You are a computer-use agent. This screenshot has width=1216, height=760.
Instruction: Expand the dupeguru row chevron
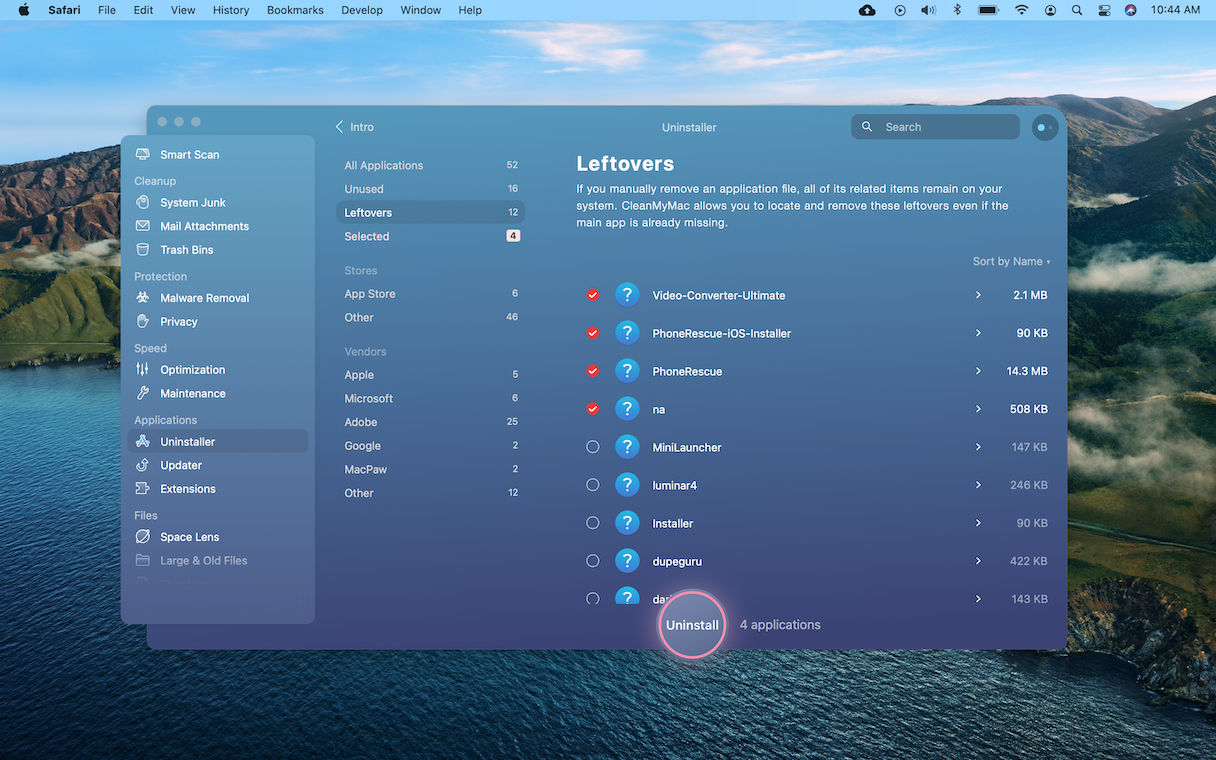(x=978, y=561)
